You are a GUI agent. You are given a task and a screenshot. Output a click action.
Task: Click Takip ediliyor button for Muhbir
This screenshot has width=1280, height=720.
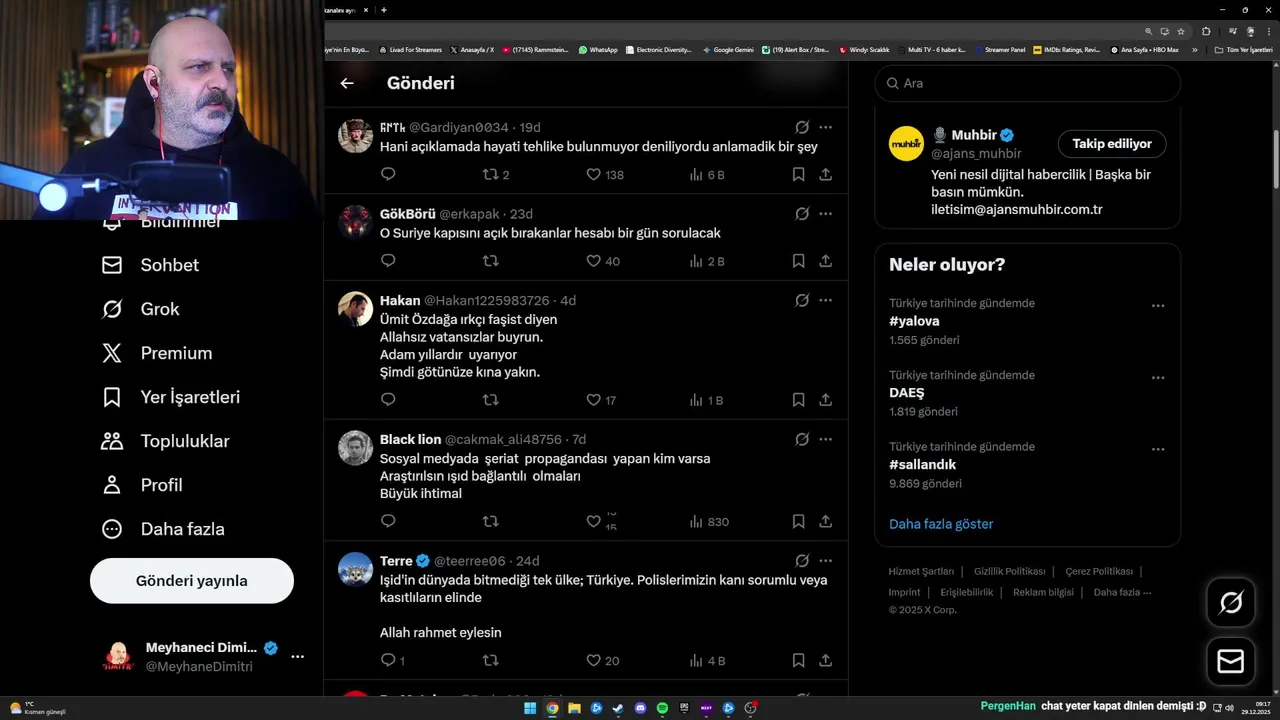click(x=1112, y=144)
